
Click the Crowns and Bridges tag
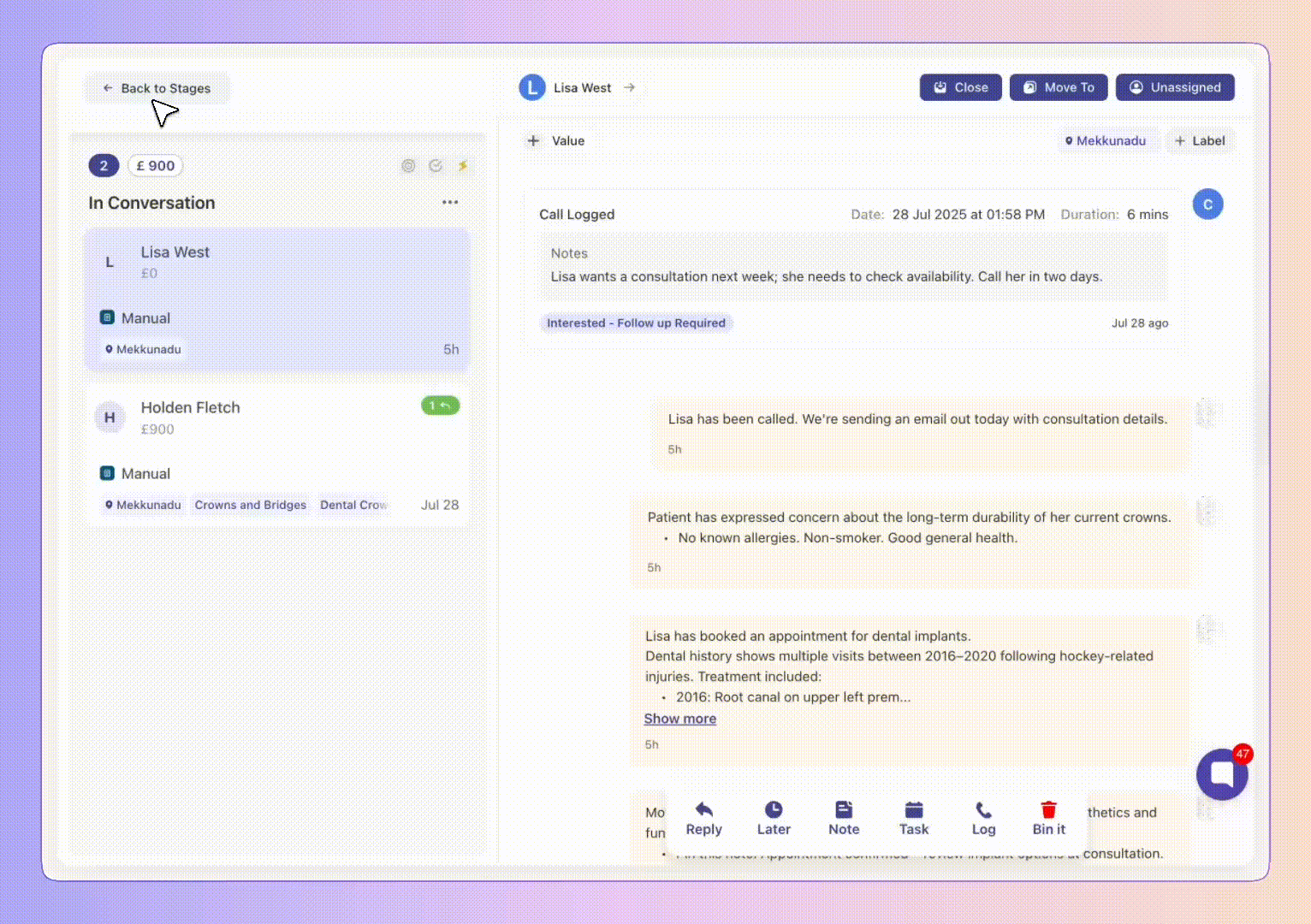pyautogui.click(x=250, y=505)
